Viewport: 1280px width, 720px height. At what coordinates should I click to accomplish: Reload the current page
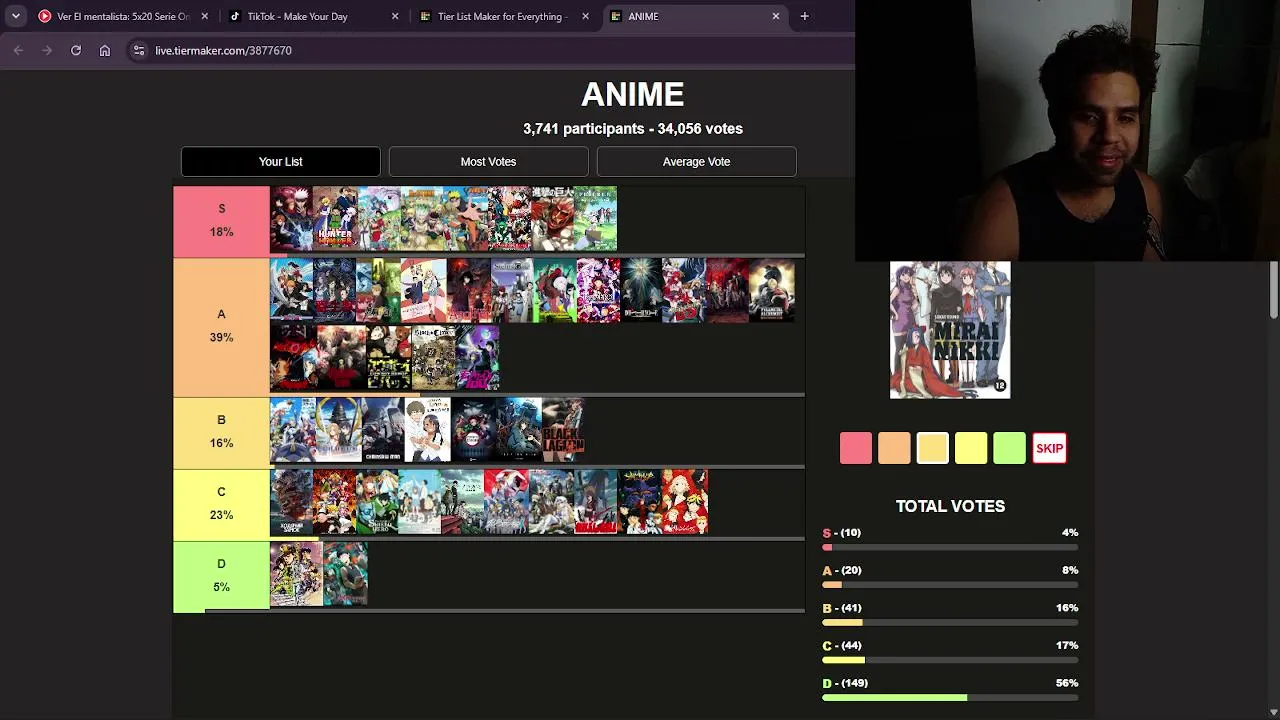[76, 50]
